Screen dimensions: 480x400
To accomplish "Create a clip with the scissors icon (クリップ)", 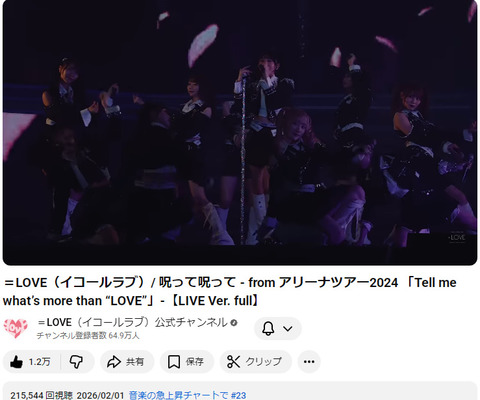I will click(x=233, y=362).
